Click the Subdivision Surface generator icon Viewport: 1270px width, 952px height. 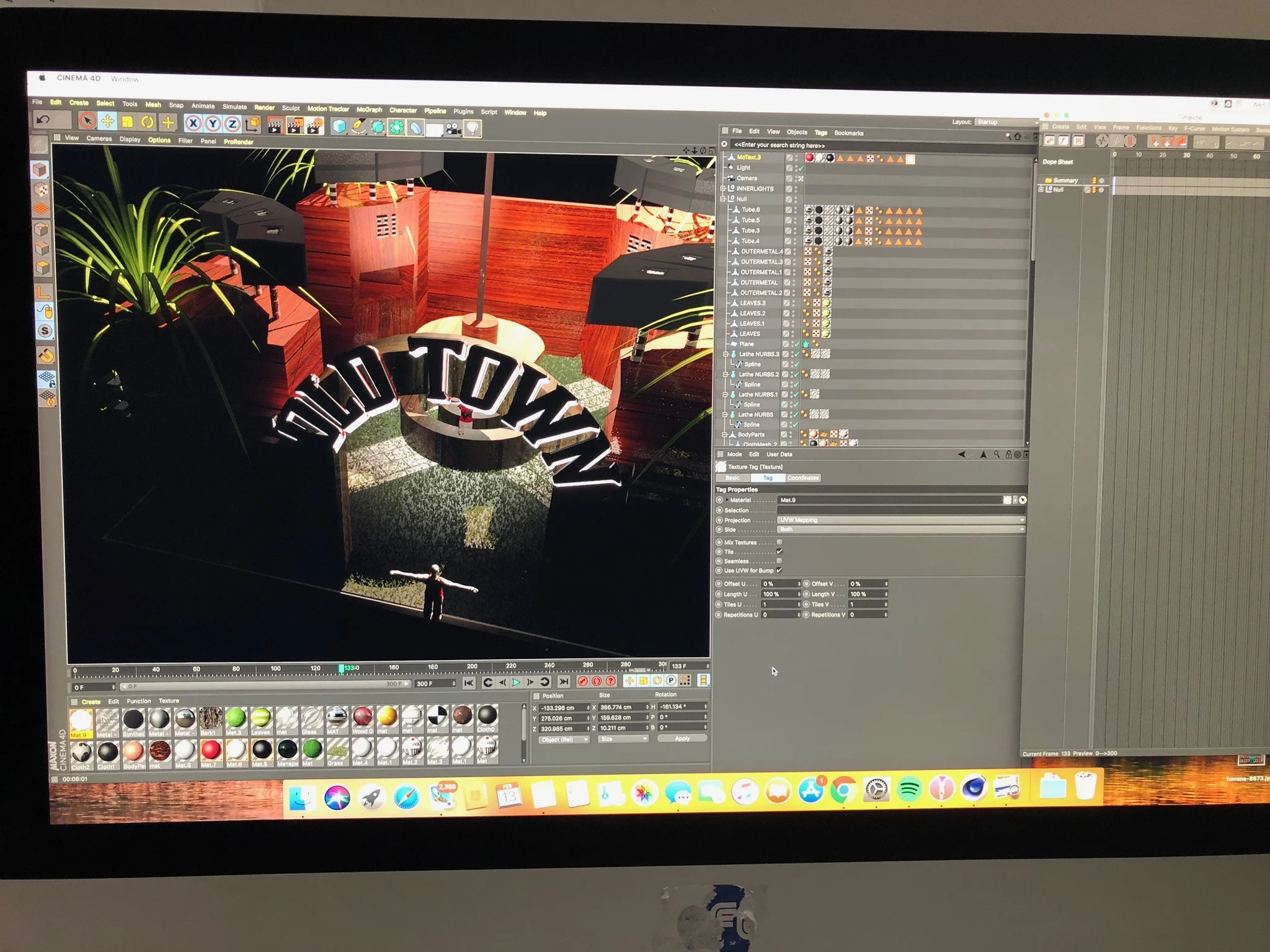pos(378,128)
